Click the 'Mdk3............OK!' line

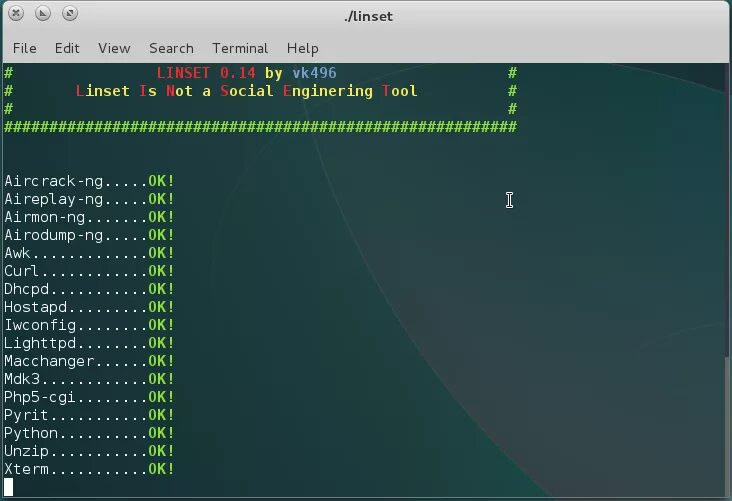[89, 379]
